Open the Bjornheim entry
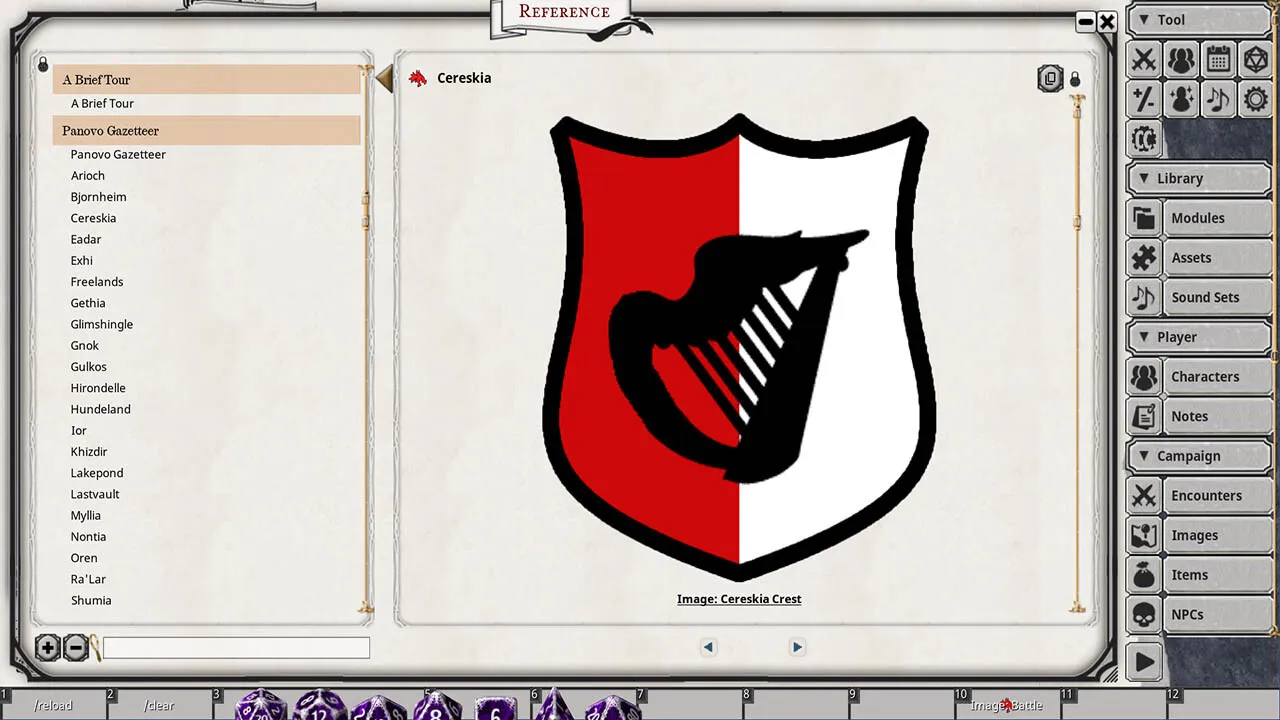Image resolution: width=1280 pixels, height=720 pixels. pos(98,197)
